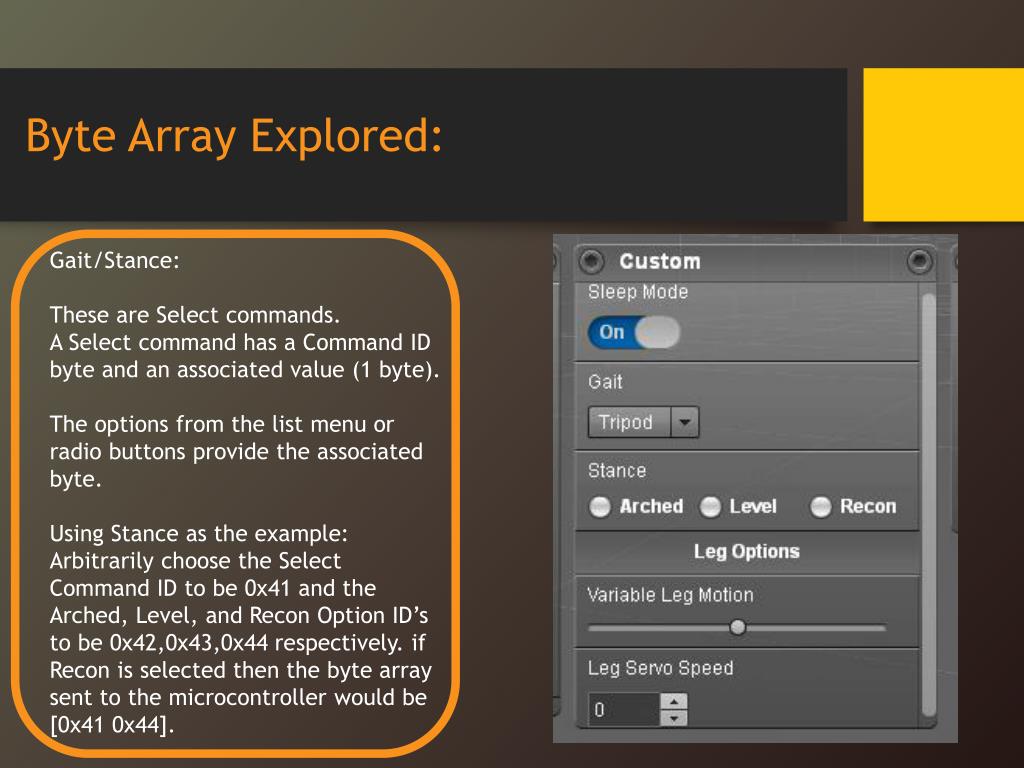Decrease Leg Servo Speed with down arrow

pyautogui.click(x=674, y=718)
